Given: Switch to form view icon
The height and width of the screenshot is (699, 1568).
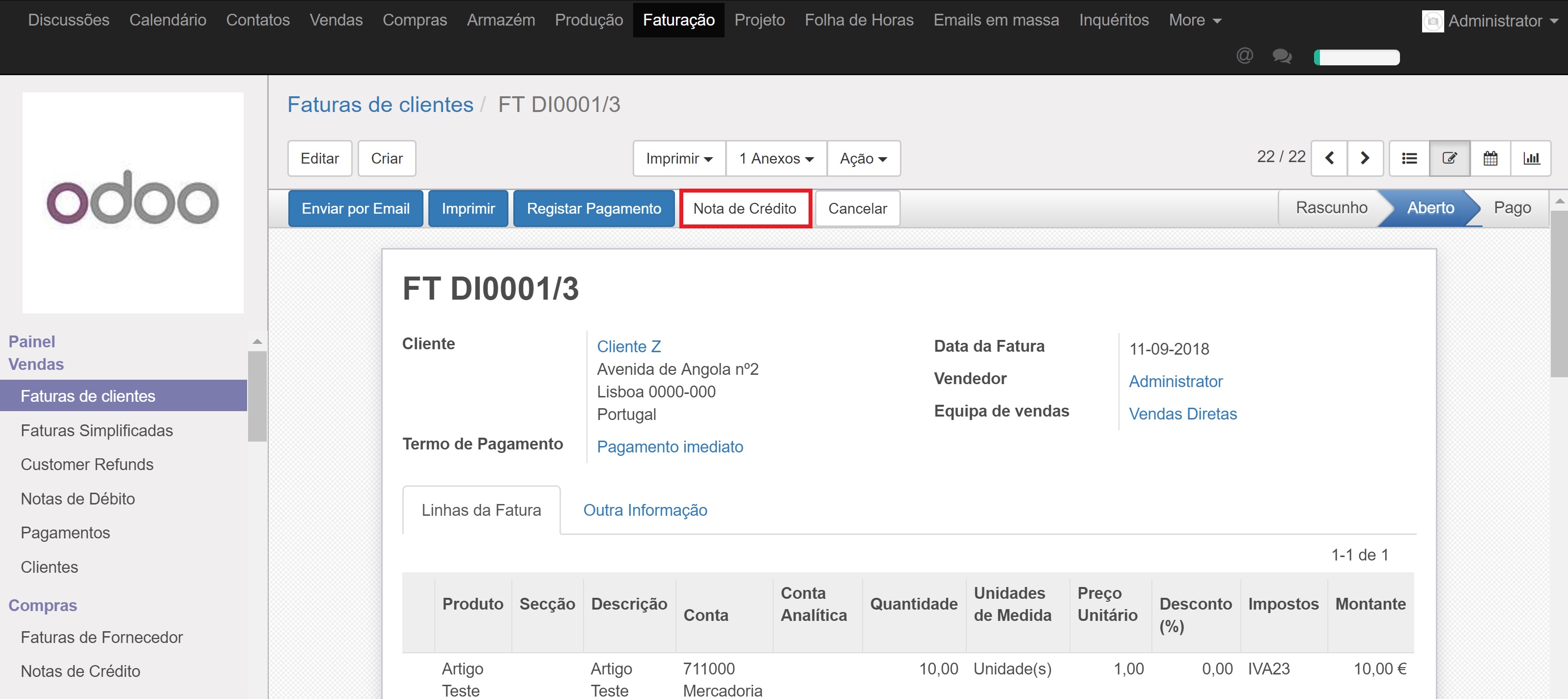Looking at the screenshot, I should [x=1449, y=158].
